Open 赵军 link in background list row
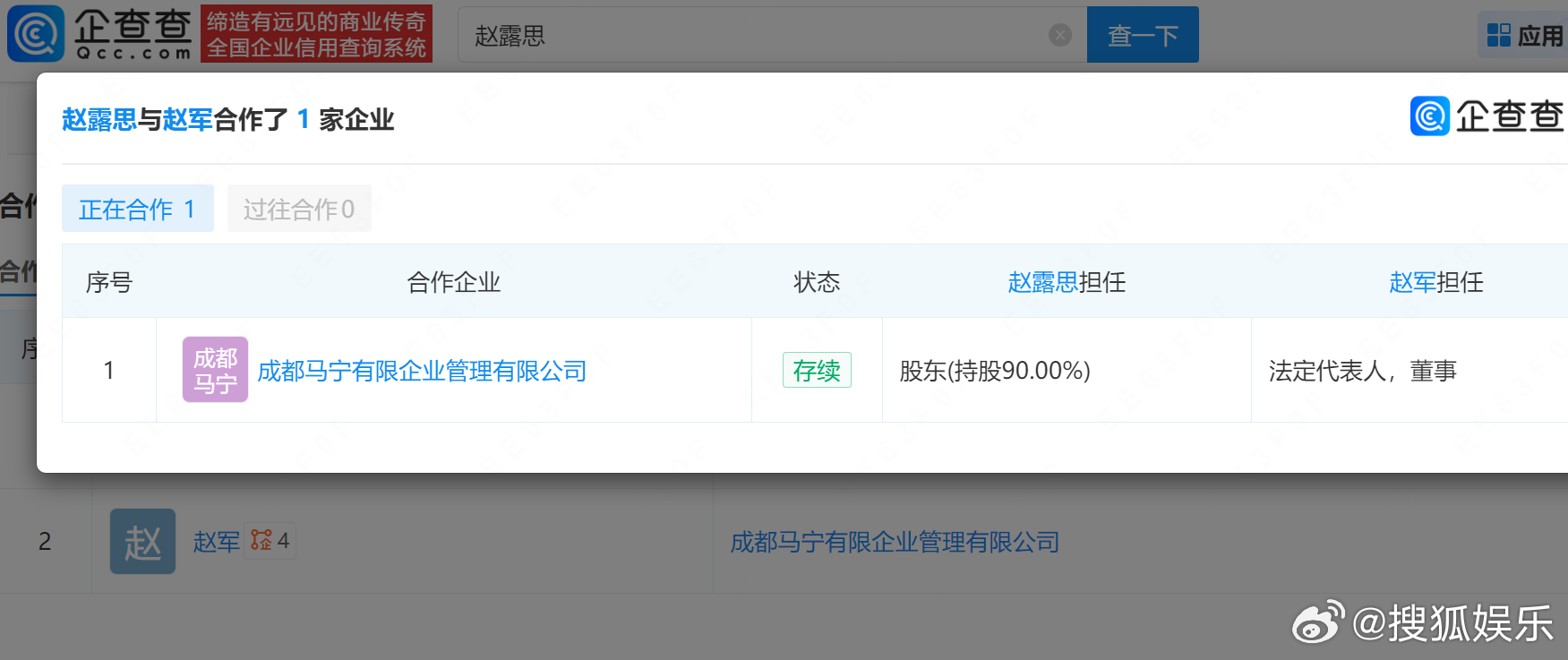This screenshot has height=660, width=1568. 217,542
